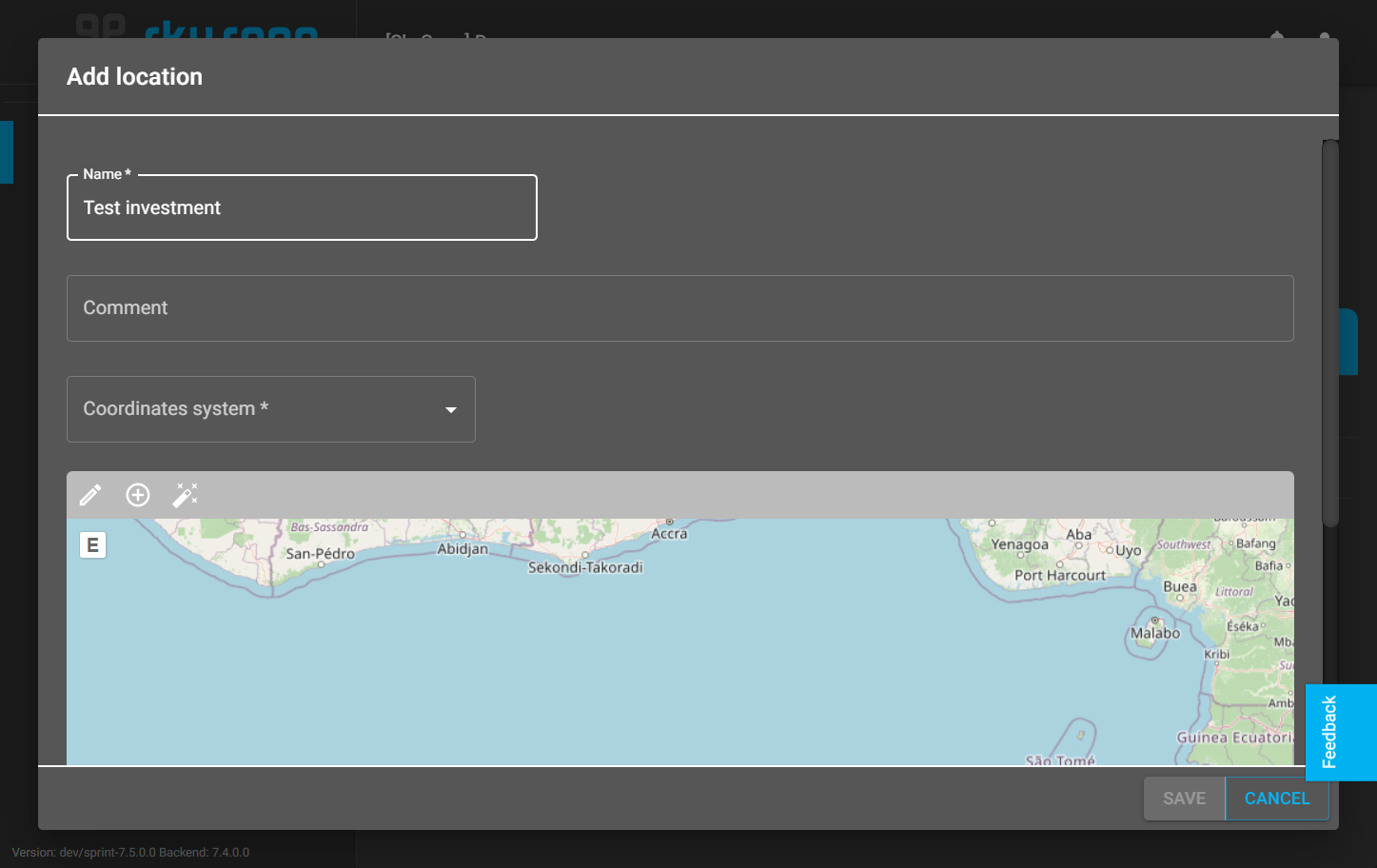Click the E button on the map
The image size is (1377, 868).
tap(92, 545)
